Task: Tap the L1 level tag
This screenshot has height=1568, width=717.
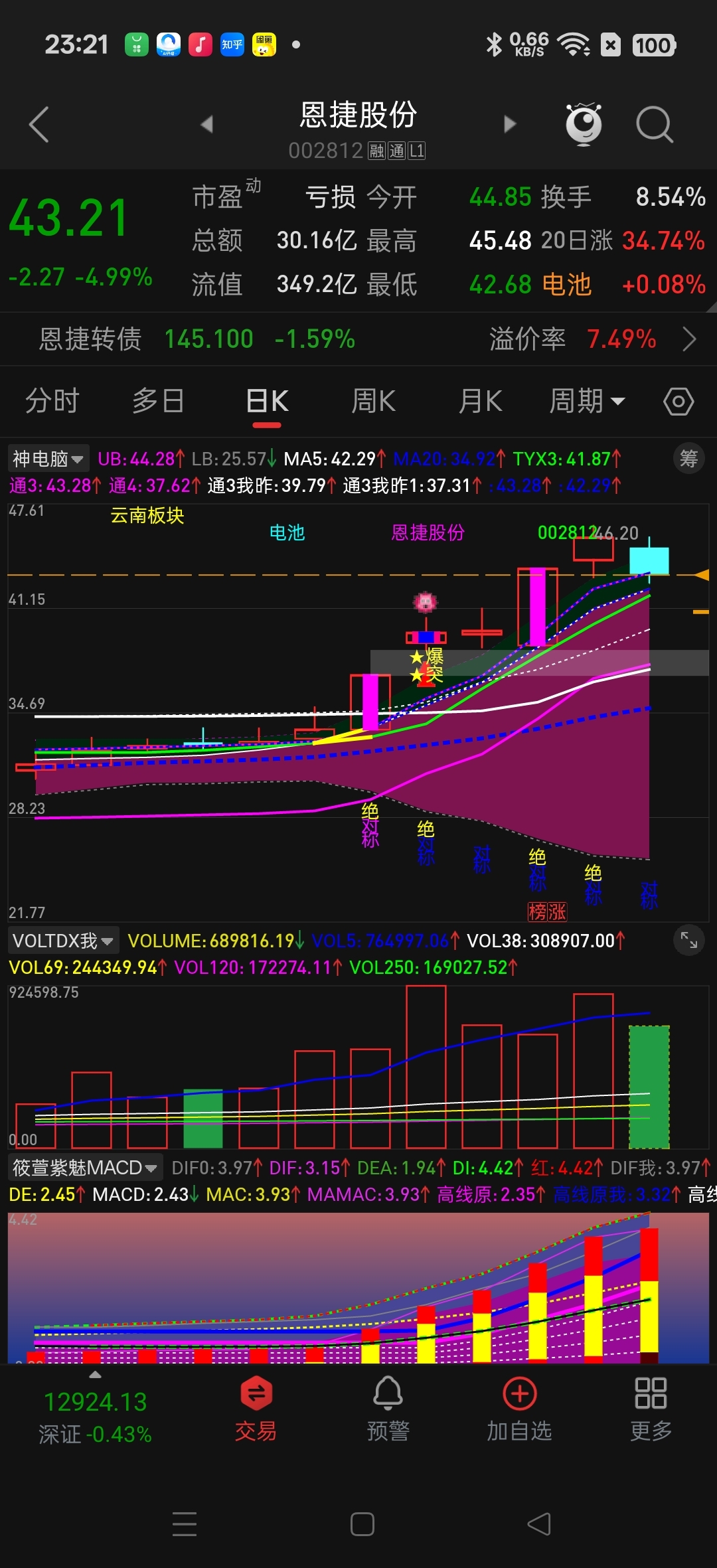Action: (x=417, y=151)
